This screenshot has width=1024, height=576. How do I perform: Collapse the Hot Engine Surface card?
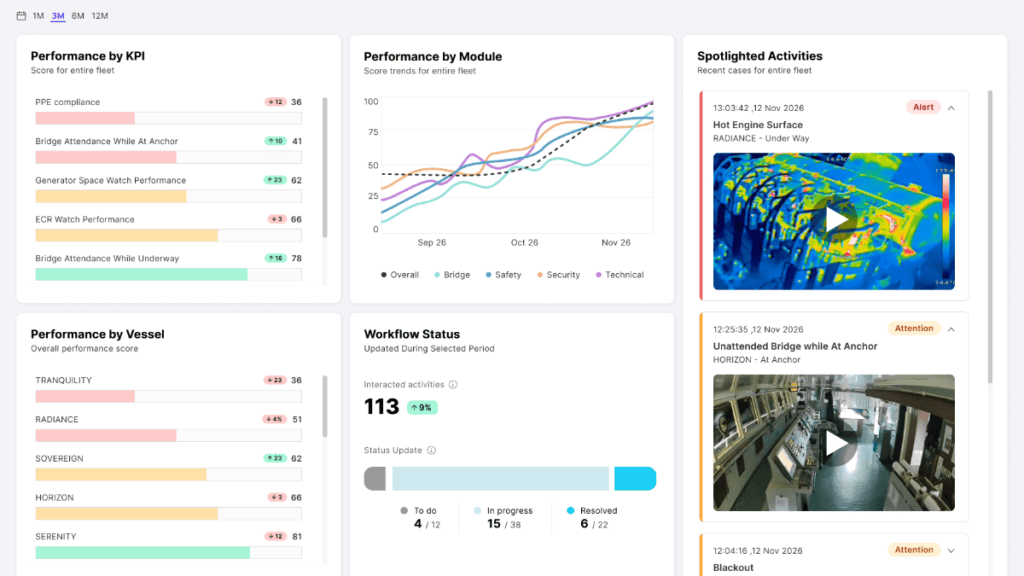point(951,108)
